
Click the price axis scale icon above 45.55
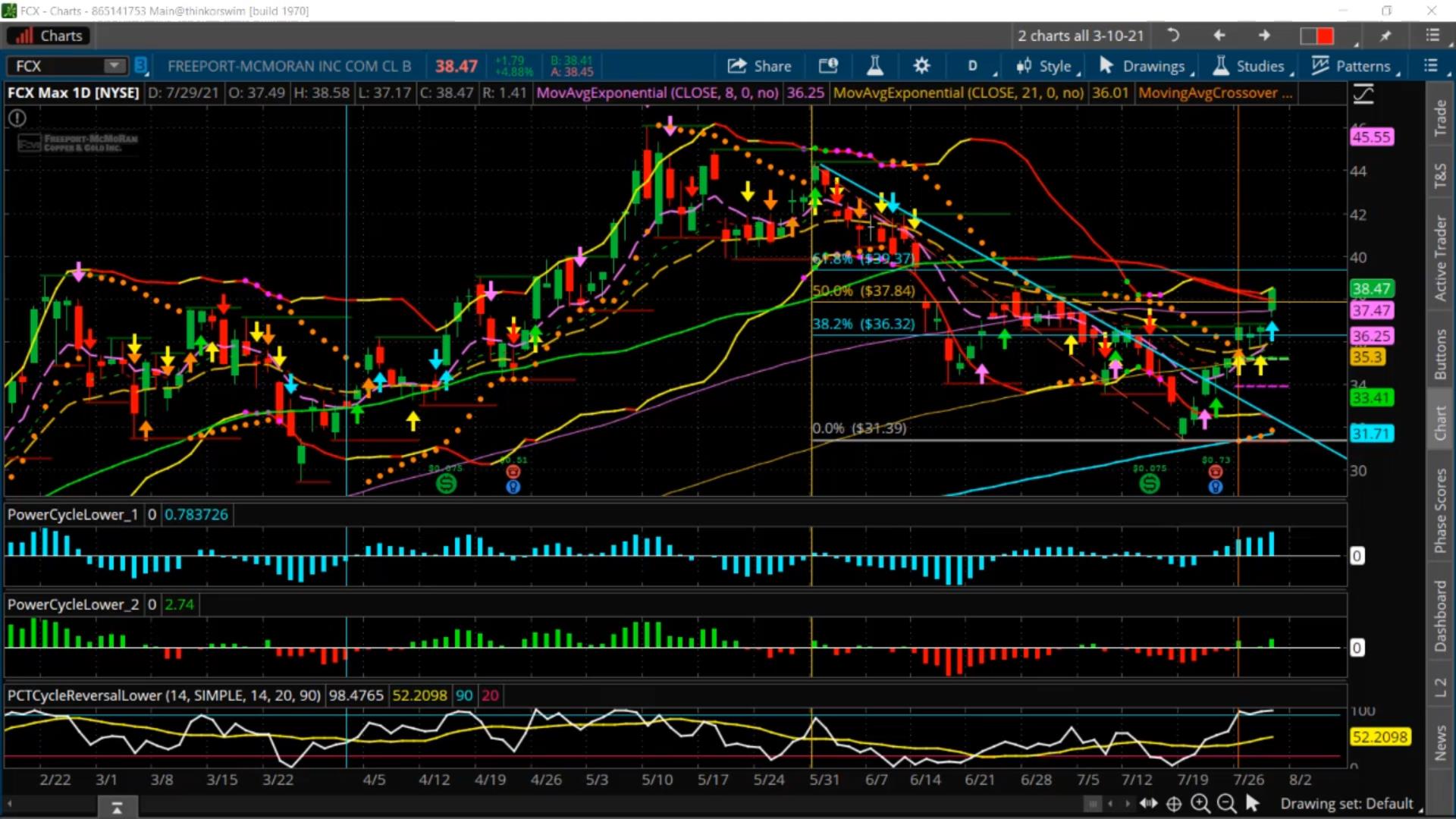coord(1363,94)
